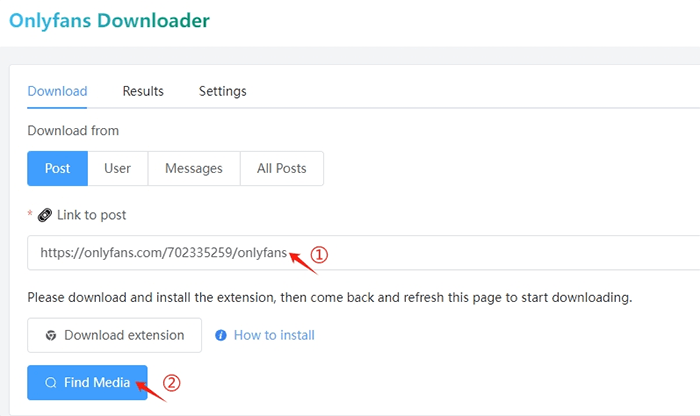This screenshot has height=416, width=700.
Task: Select Post as download source
Action: (x=58, y=168)
